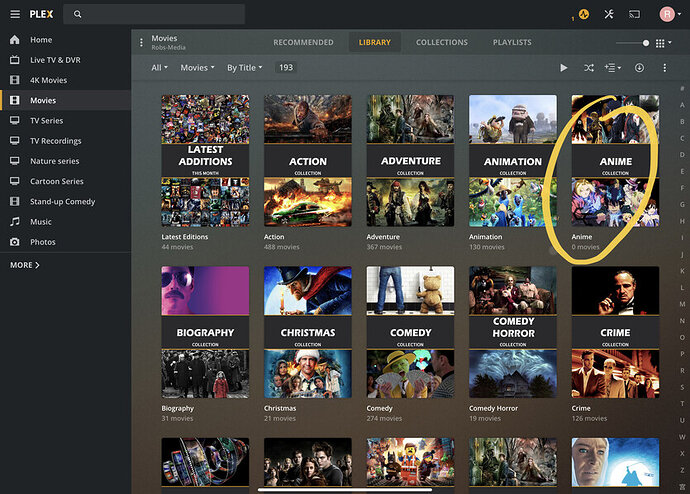Open the All filter dropdown
Image resolution: width=690 pixels, height=494 pixels.
pyautogui.click(x=159, y=68)
